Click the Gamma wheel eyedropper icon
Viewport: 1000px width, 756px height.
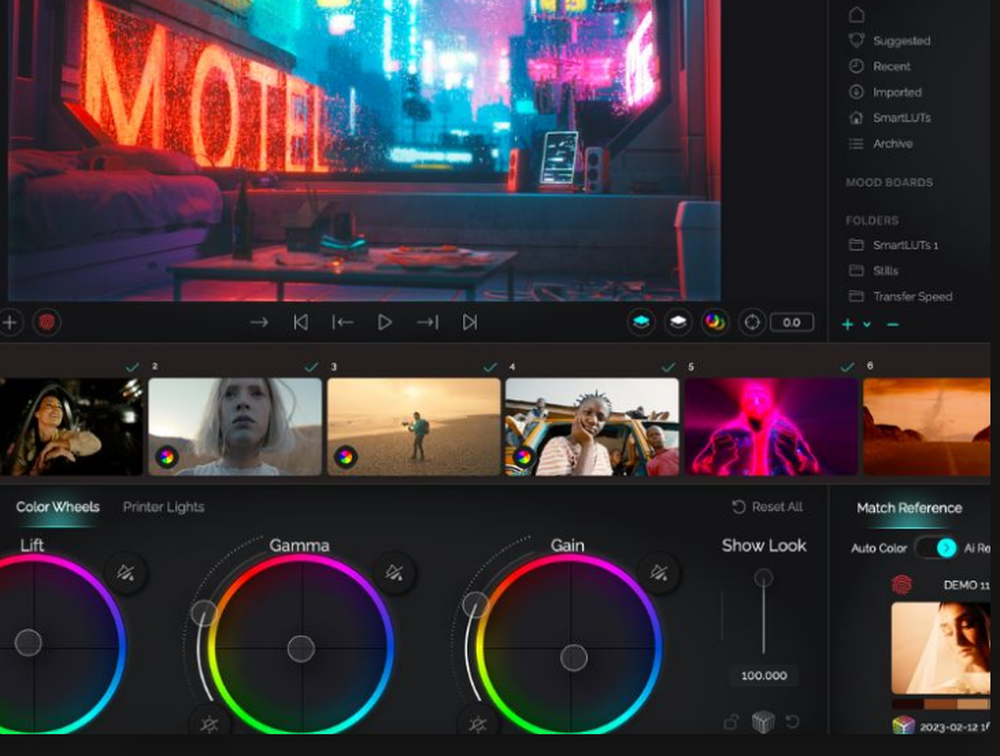tap(394, 572)
